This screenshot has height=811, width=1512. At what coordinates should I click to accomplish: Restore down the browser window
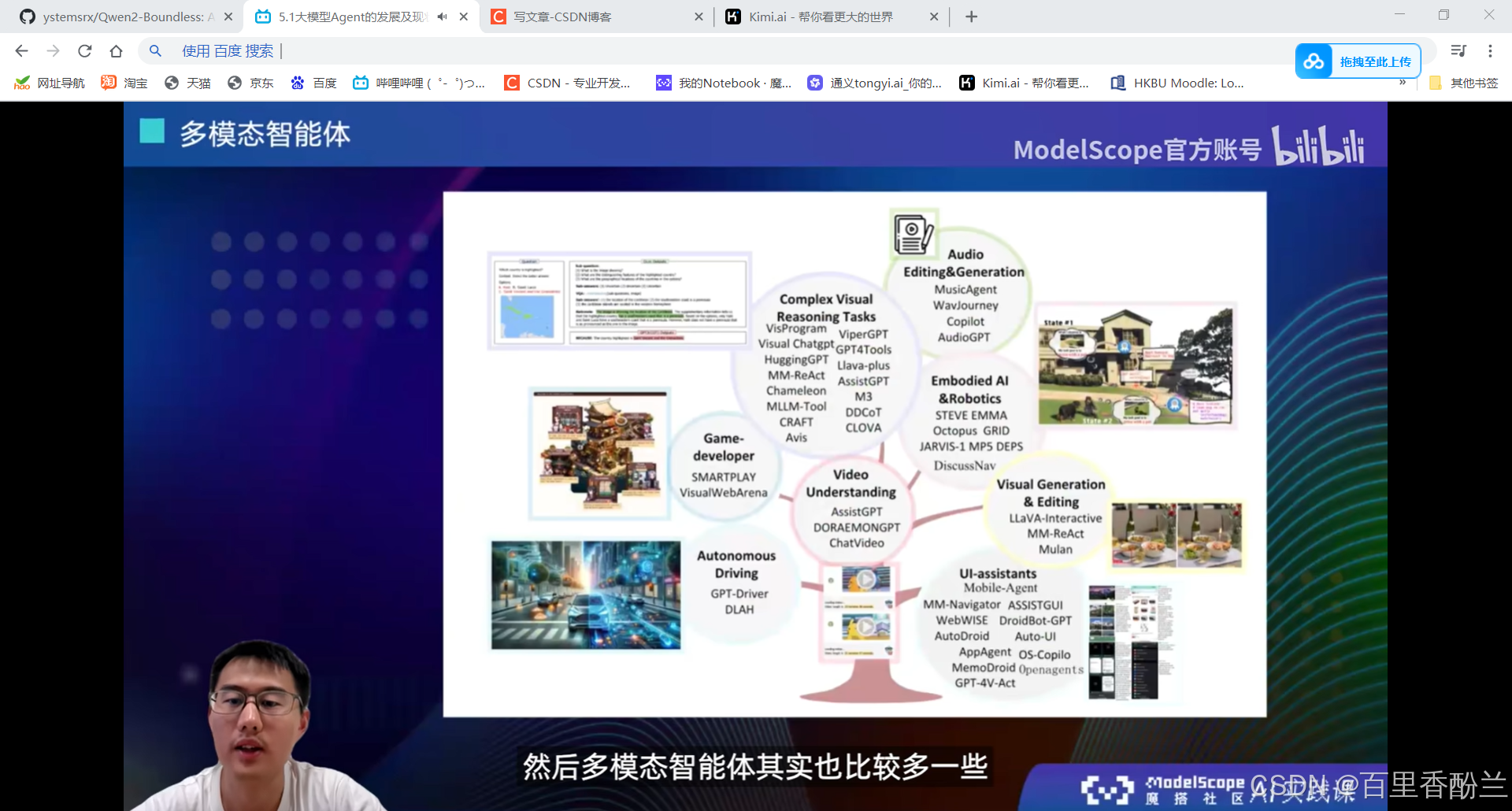tap(1443, 15)
